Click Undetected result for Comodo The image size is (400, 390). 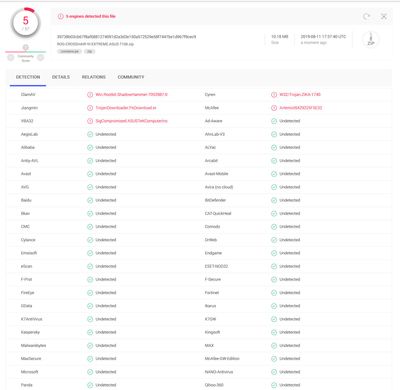290,227
